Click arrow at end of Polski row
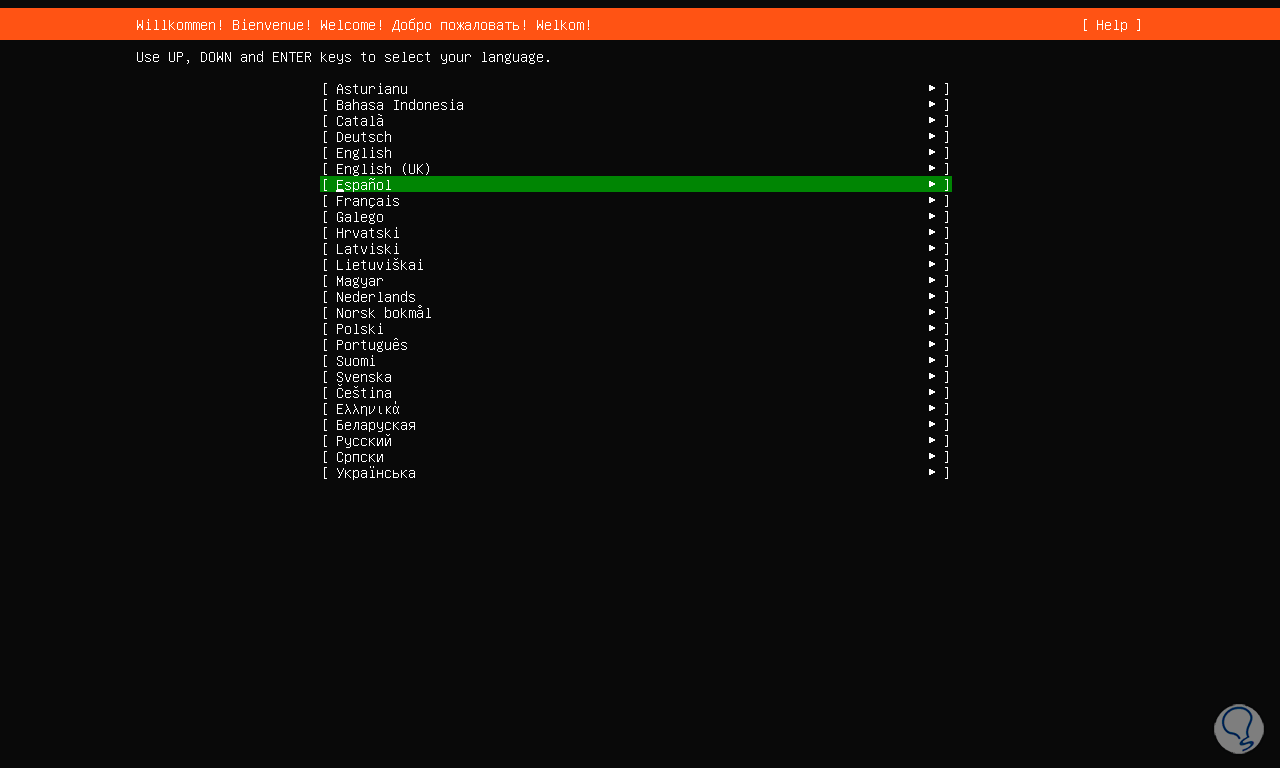 (x=932, y=328)
